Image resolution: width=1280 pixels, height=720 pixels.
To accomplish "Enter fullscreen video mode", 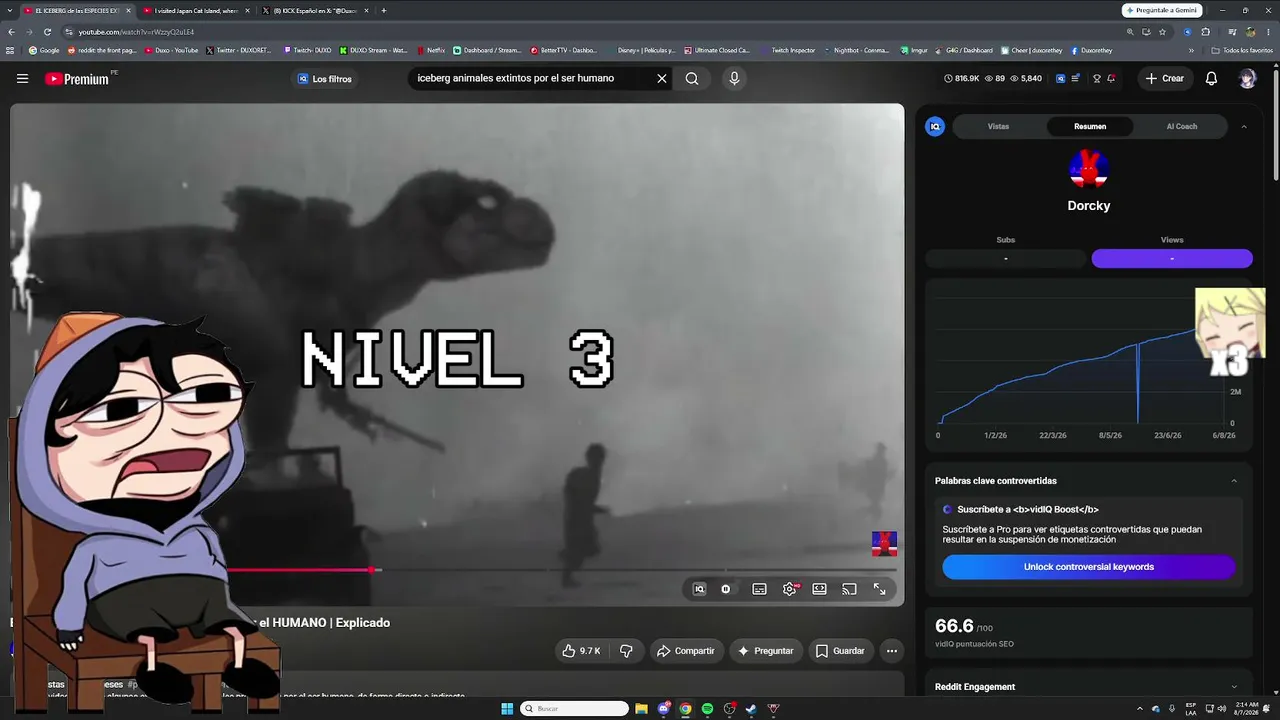I will pos(879,589).
